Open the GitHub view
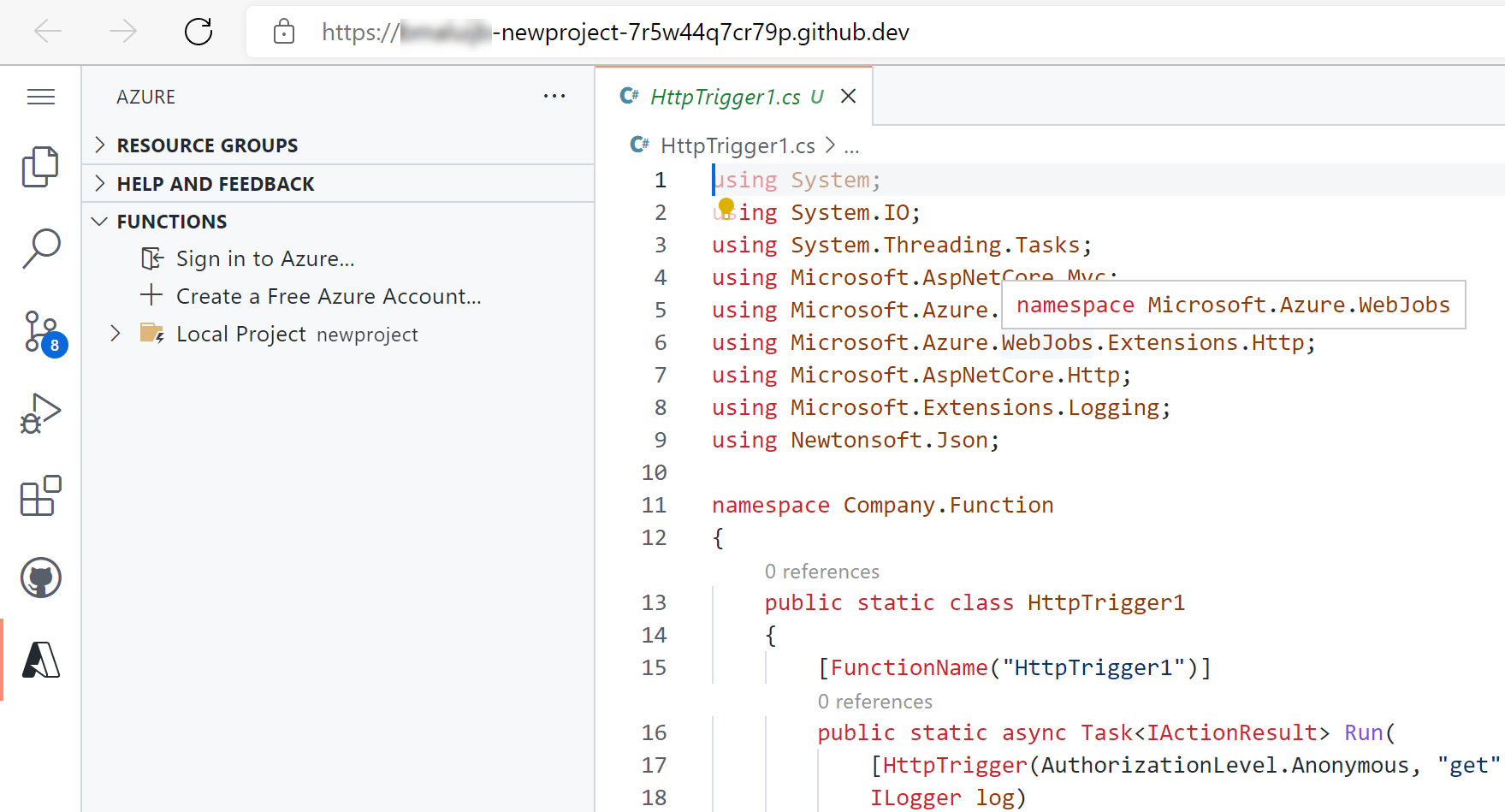The height and width of the screenshot is (812, 1505). point(40,578)
